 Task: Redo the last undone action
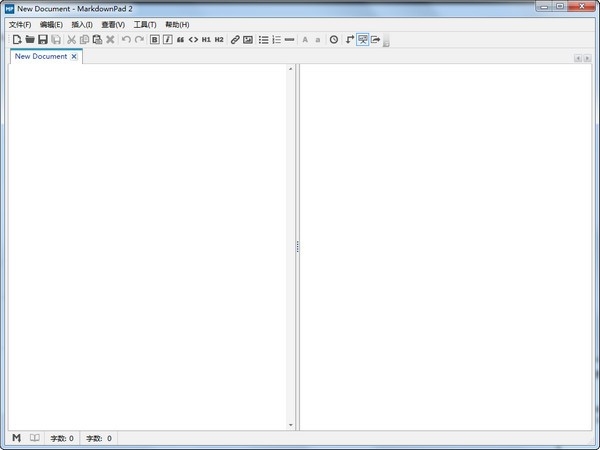[139, 39]
